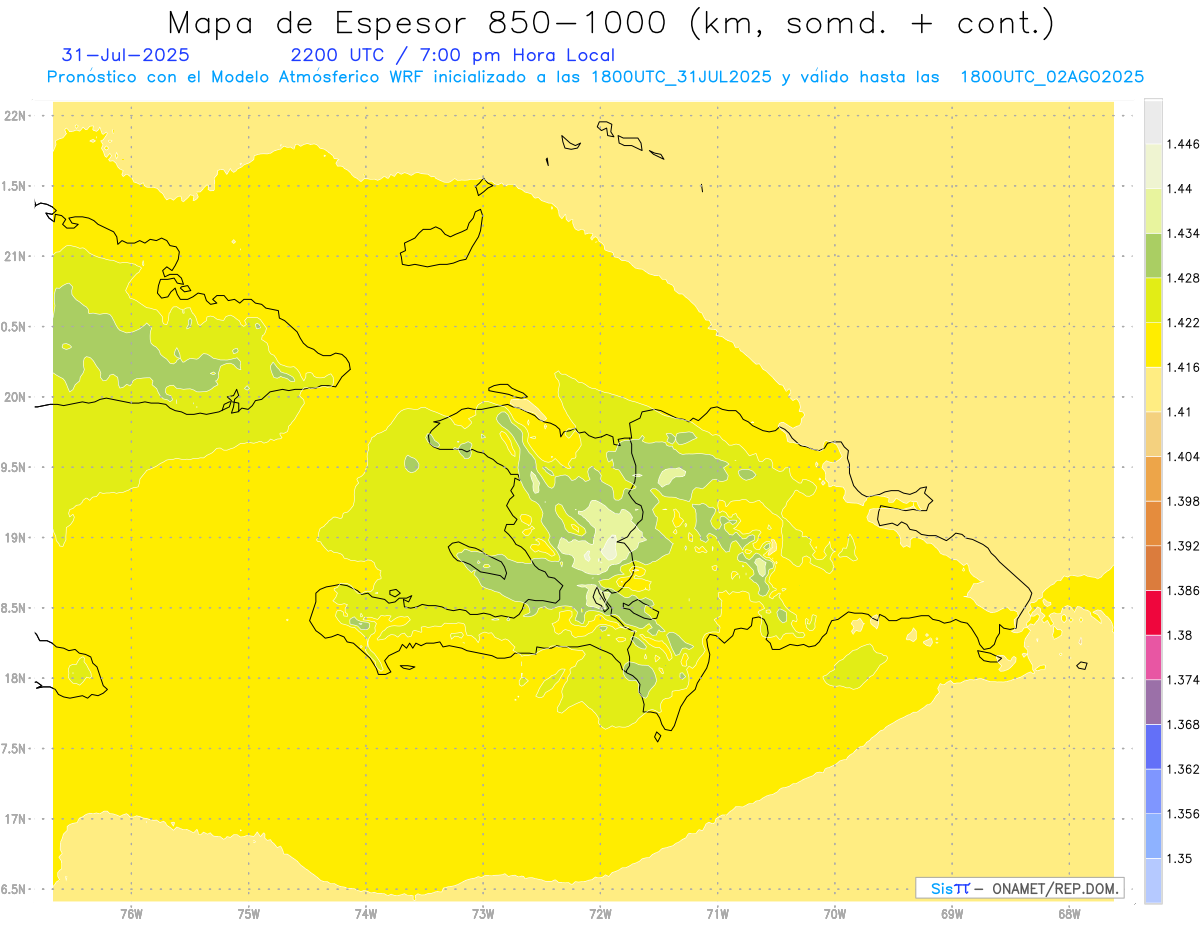Select the purple legend swatch between 1.368 and 1.374
Viewport: 1200px width, 927px height.
click(1153, 701)
